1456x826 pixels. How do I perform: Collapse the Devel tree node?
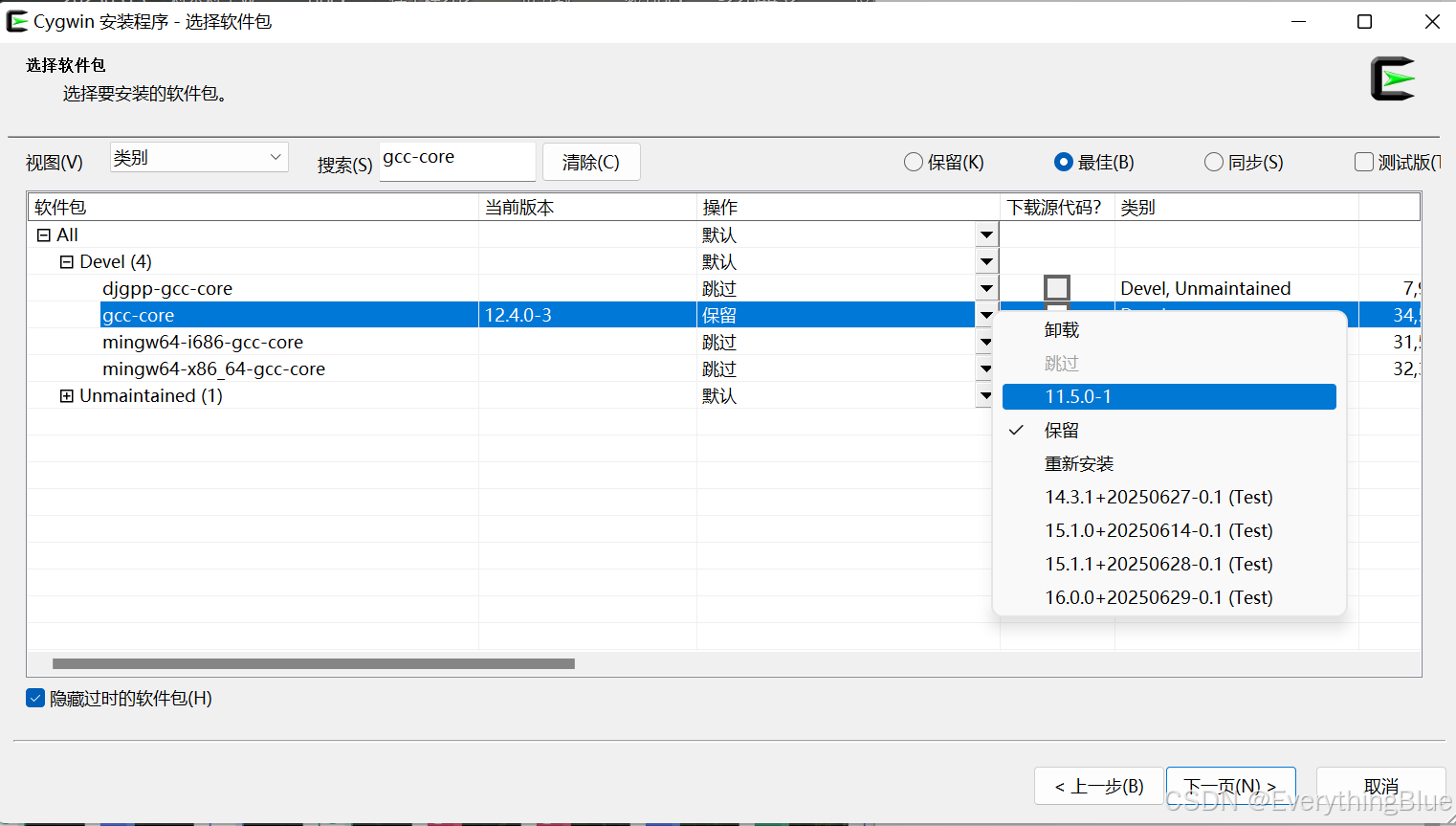65,261
